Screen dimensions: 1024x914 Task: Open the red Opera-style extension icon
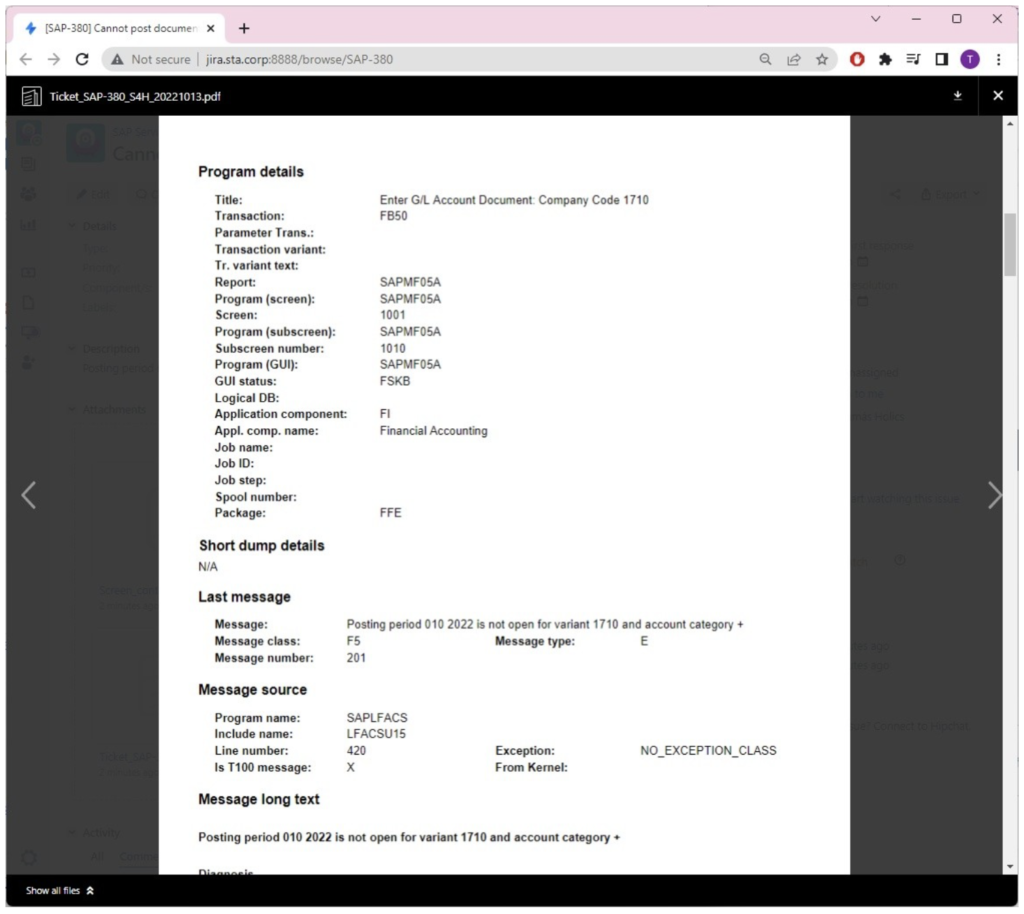coord(857,59)
